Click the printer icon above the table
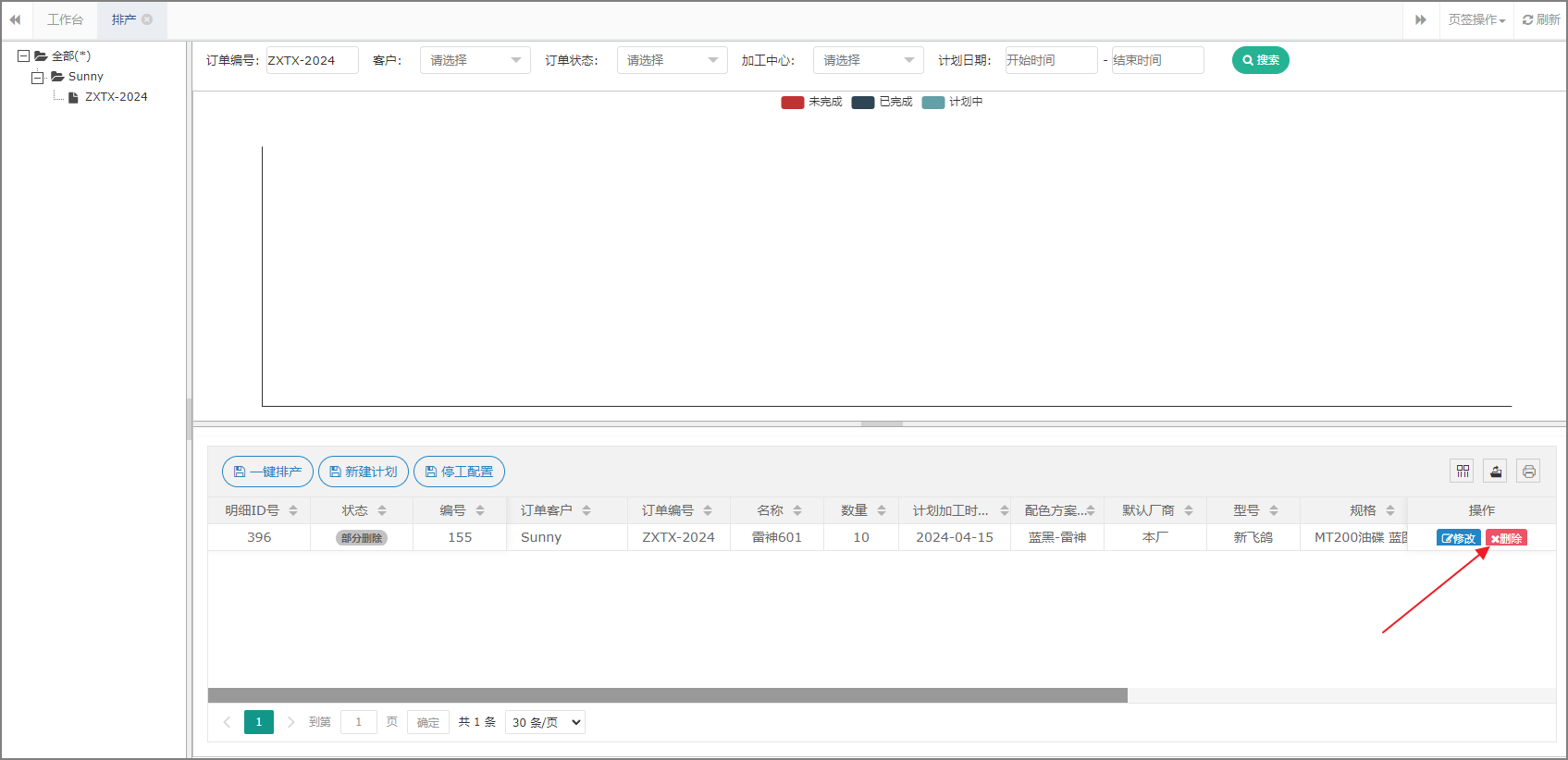The width and height of the screenshot is (1568, 760). (1528, 472)
